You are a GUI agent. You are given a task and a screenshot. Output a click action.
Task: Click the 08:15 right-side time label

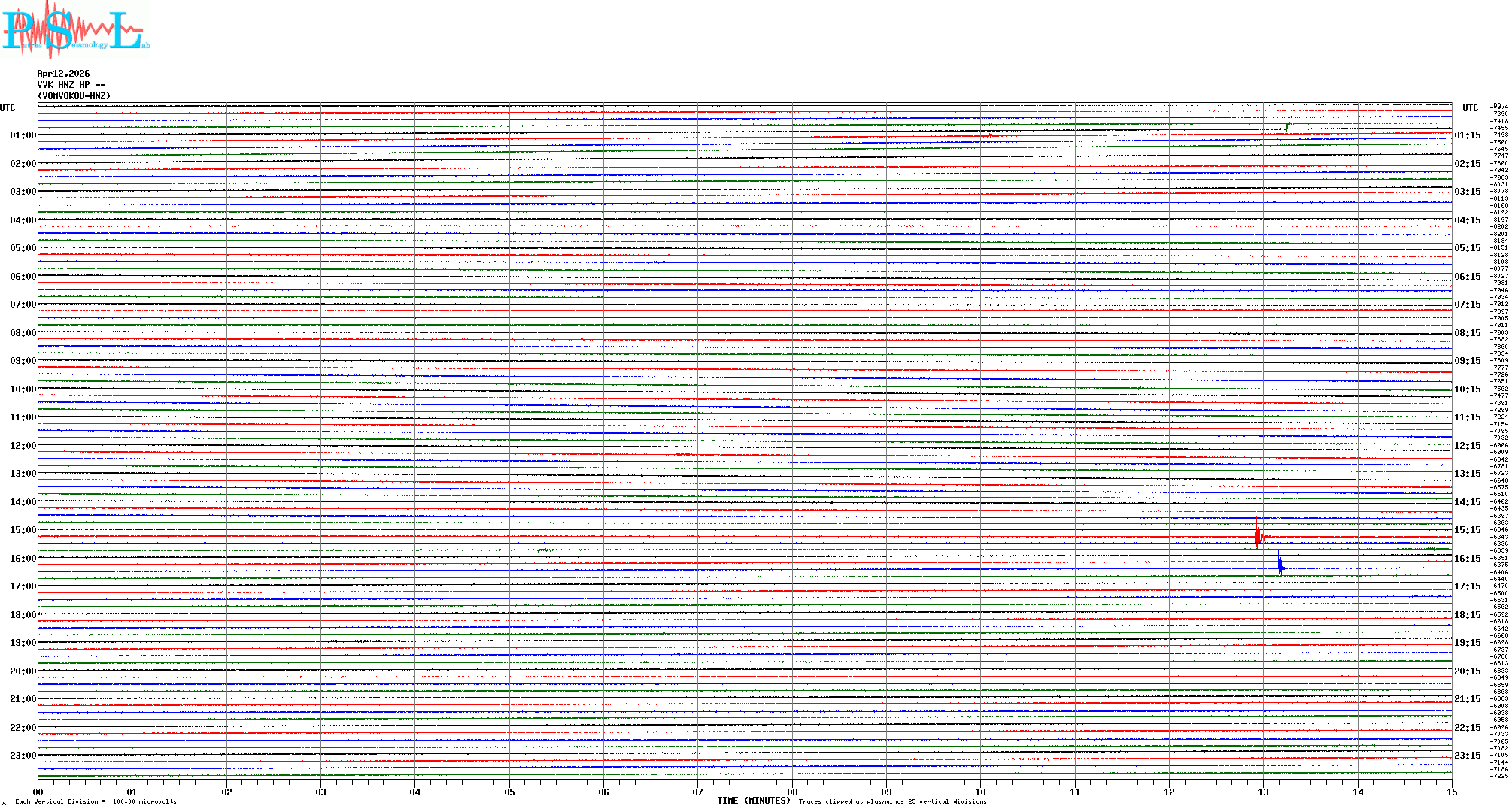(x=1467, y=333)
